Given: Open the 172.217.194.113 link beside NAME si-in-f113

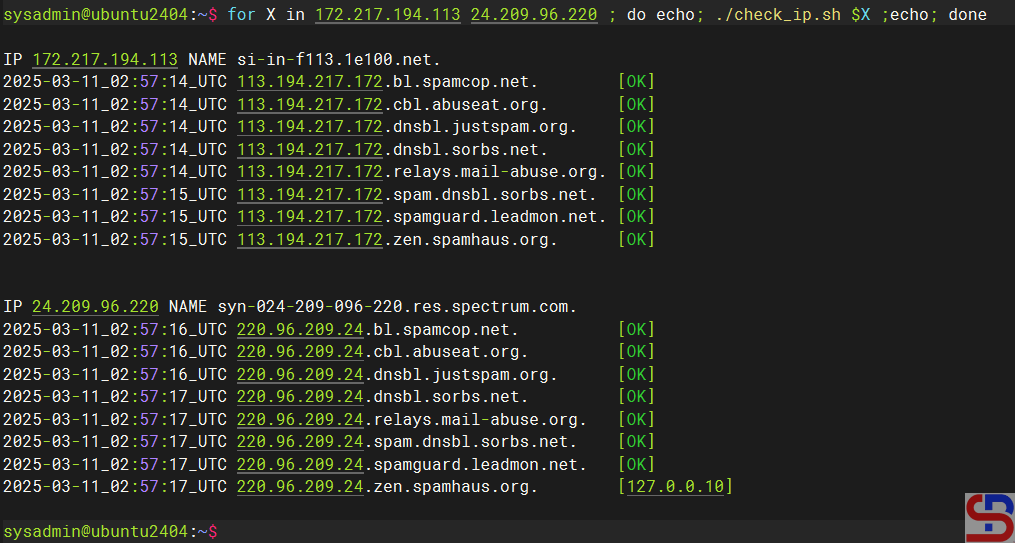Looking at the screenshot, I should coord(105,60).
